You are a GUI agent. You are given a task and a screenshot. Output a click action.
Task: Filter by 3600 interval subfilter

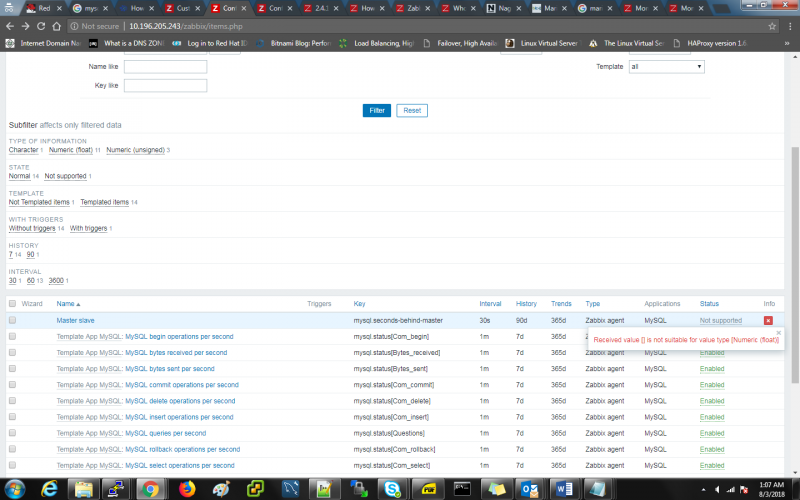tap(56, 281)
